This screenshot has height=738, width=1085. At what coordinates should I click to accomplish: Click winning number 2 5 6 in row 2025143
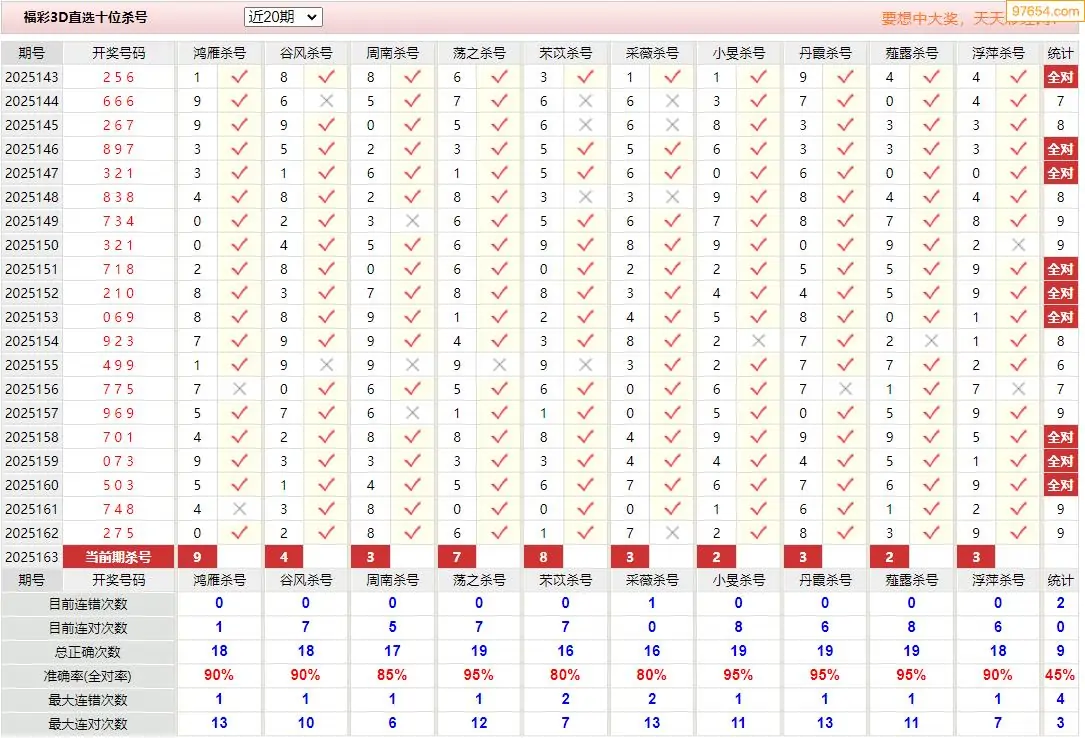click(118, 77)
